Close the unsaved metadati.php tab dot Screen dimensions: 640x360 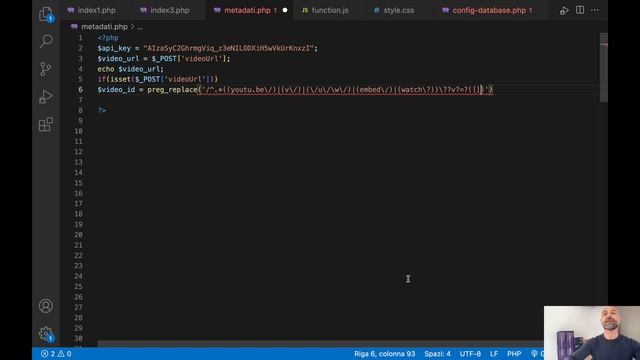click(x=285, y=10)
